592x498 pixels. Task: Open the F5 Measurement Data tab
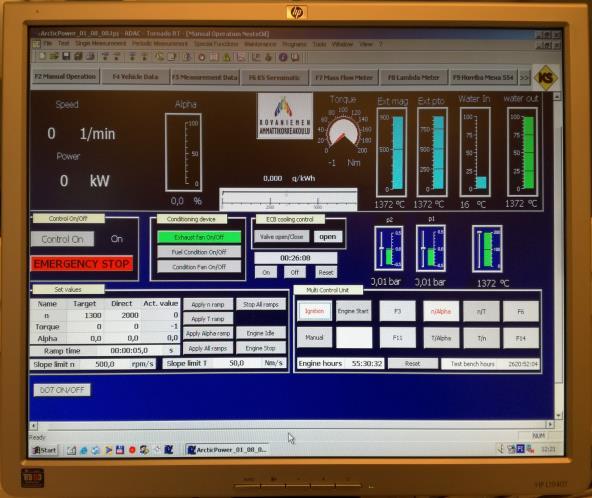click(x=205, y=77)
